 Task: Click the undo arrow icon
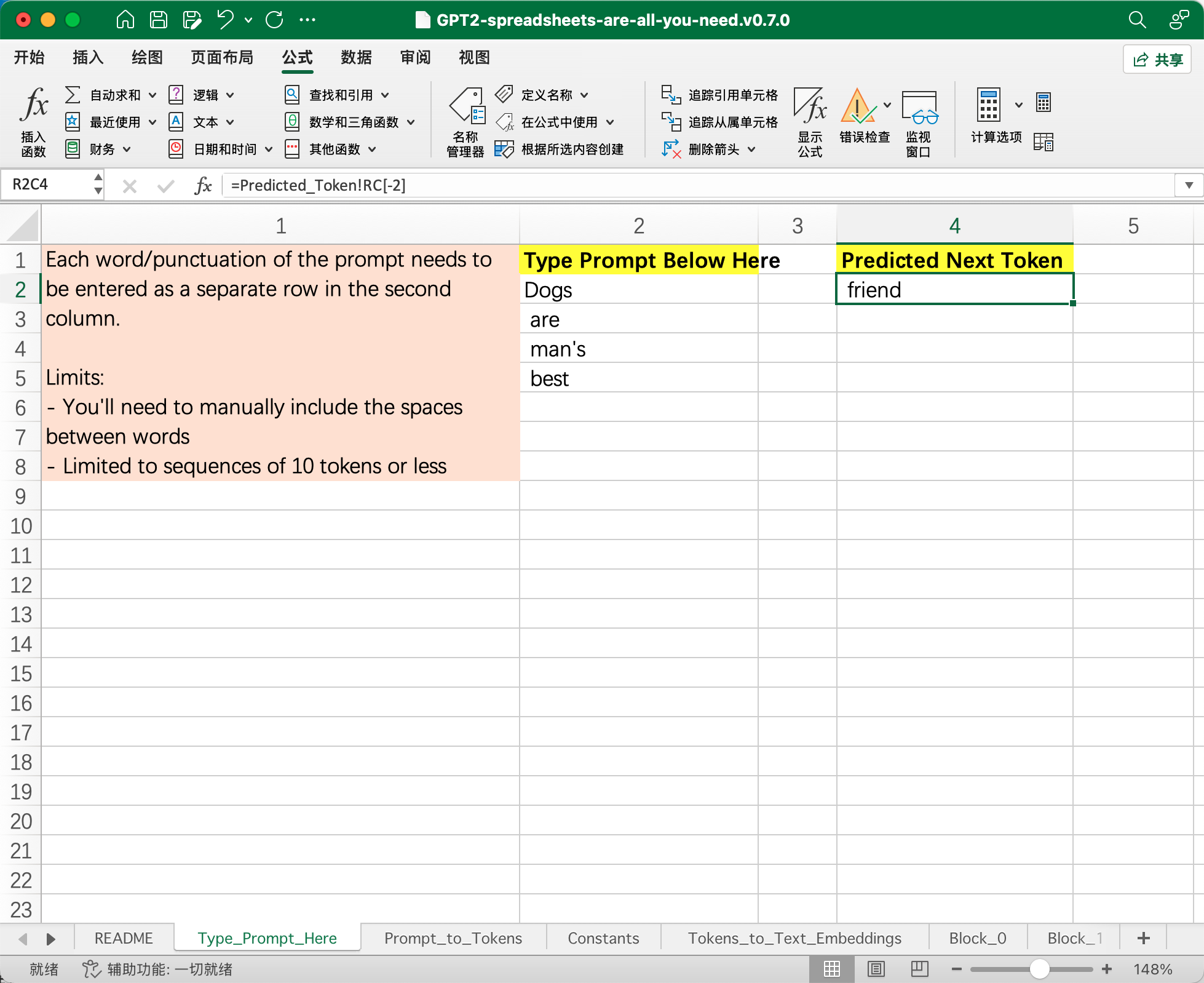coord(225,20)
